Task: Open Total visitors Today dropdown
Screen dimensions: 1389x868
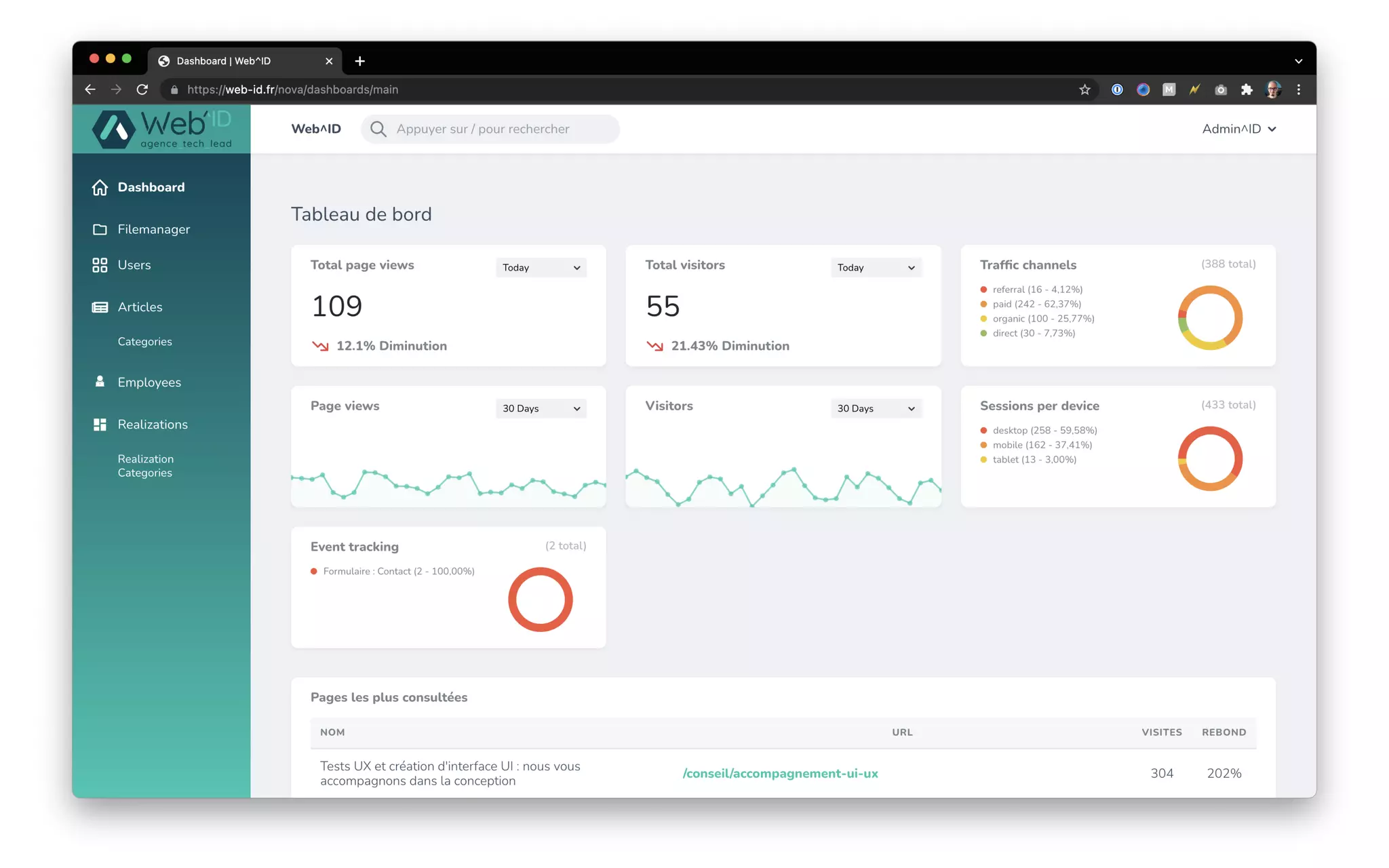Action: (875, 268)
